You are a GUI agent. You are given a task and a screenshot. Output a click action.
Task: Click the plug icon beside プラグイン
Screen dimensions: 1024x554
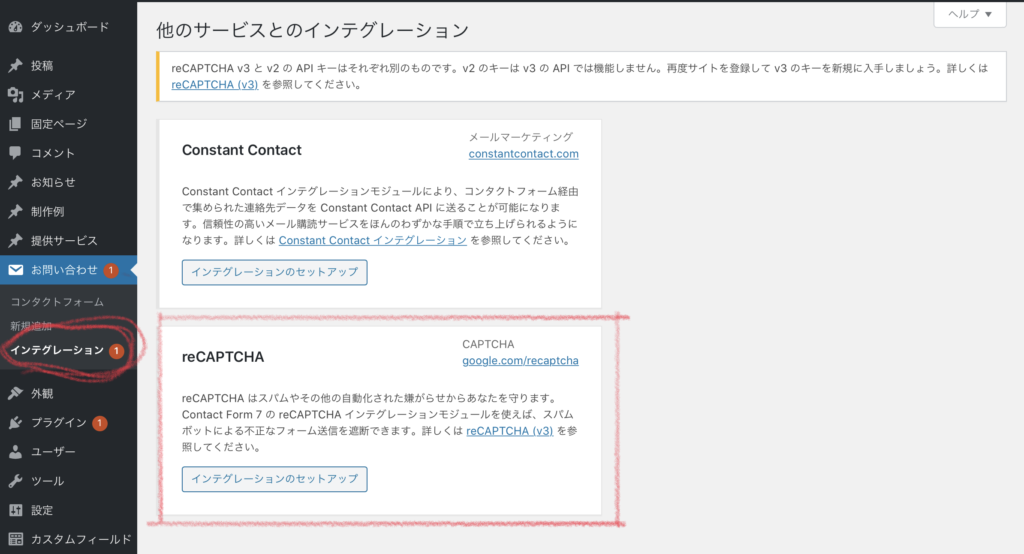16,423
